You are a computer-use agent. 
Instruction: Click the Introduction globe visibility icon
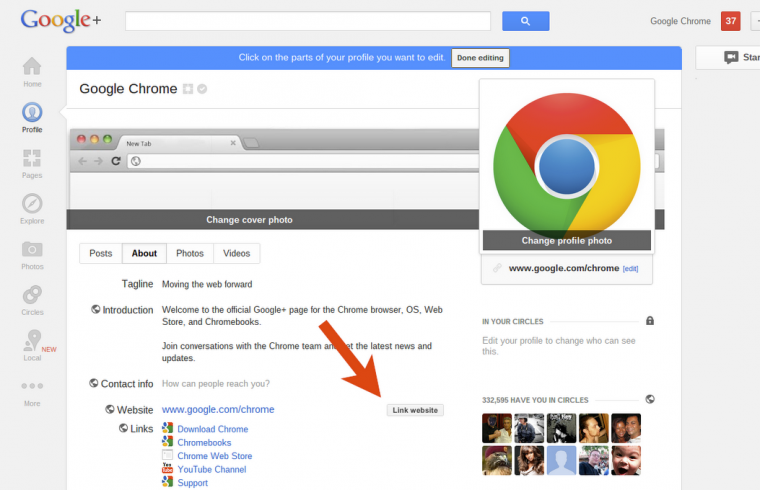pyautogui.click(x=96, y=309)
